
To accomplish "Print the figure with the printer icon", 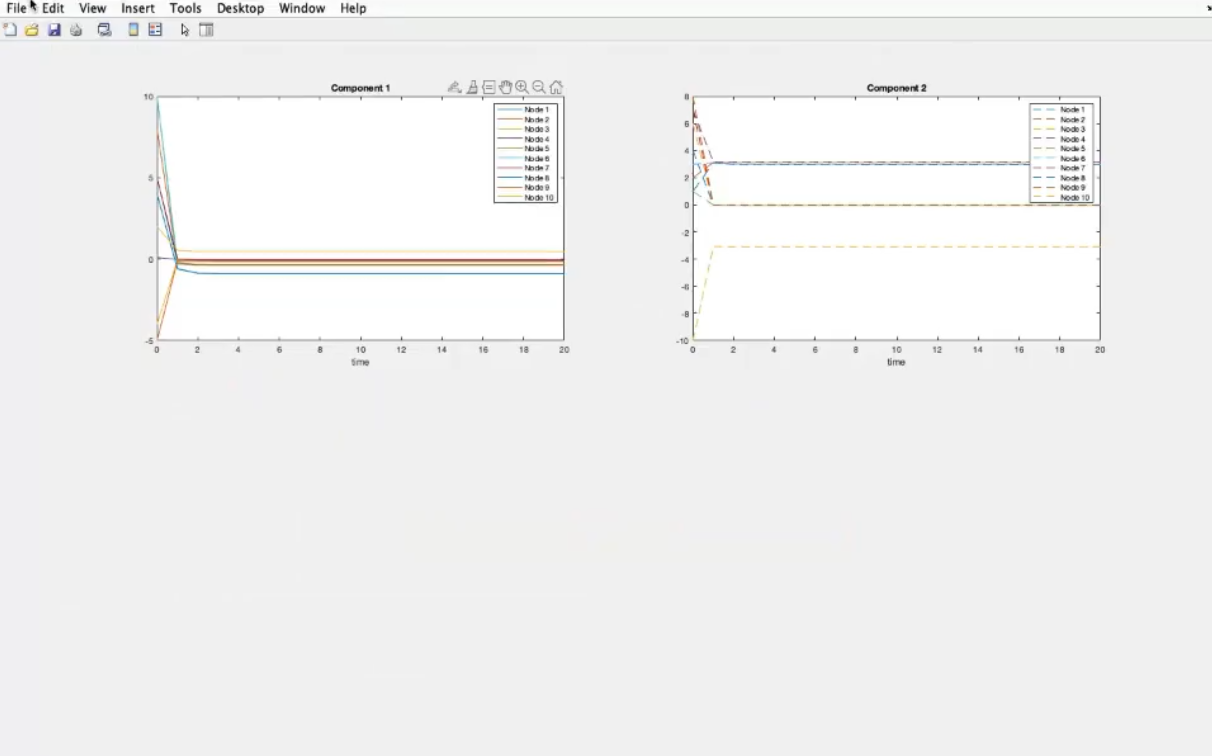I will [76, 30].
